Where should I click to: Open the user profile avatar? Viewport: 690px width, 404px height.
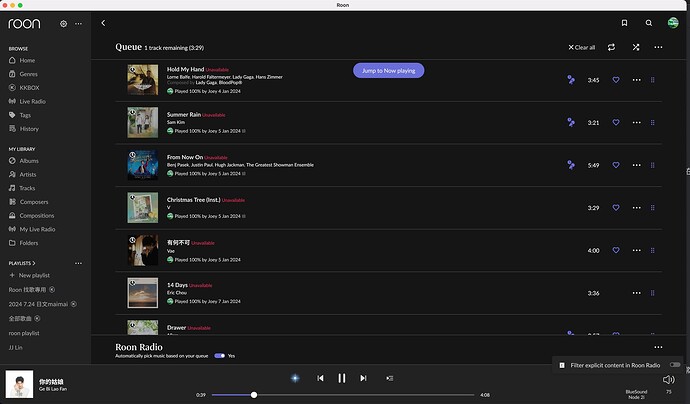point(673,23)
